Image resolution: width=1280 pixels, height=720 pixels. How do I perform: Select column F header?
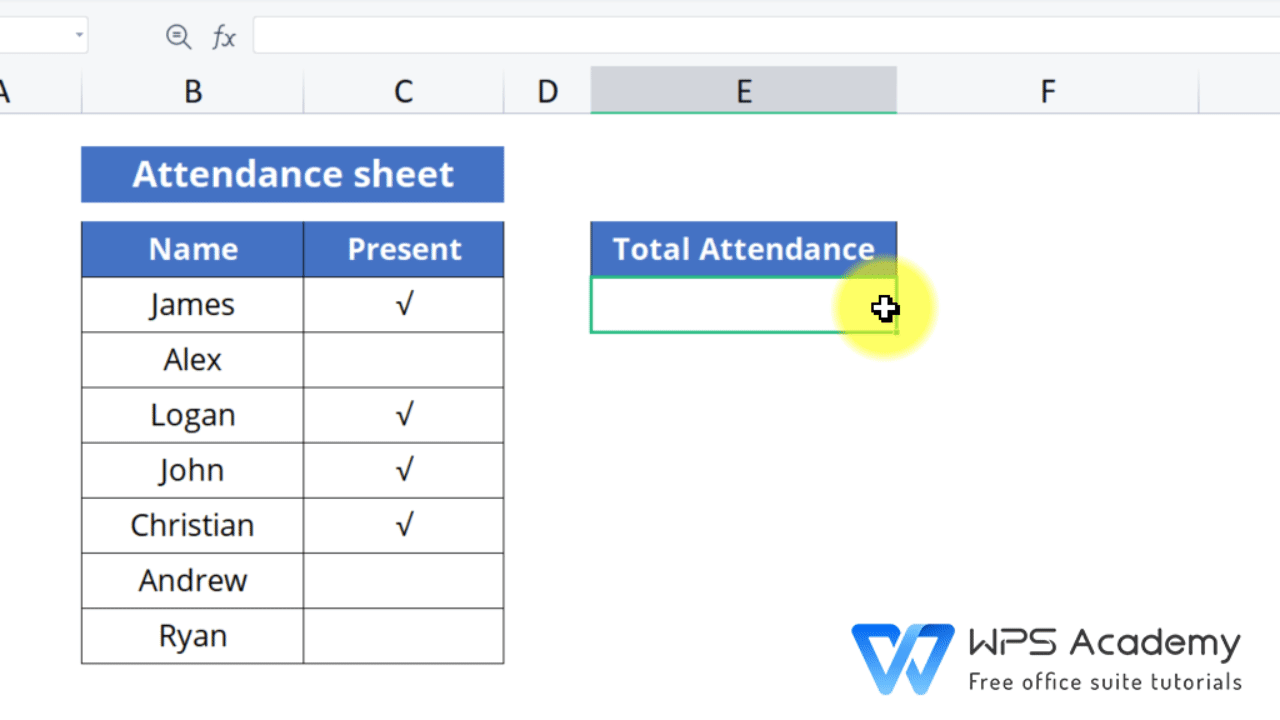1047,92
